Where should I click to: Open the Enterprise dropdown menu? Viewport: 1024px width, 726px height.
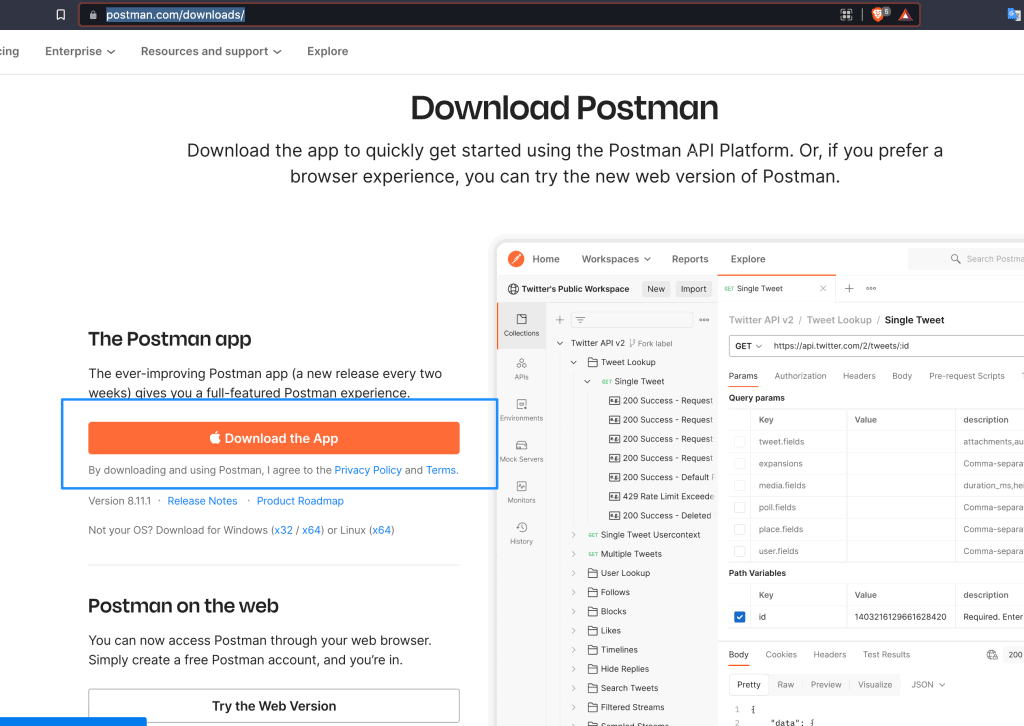[80, 51]
